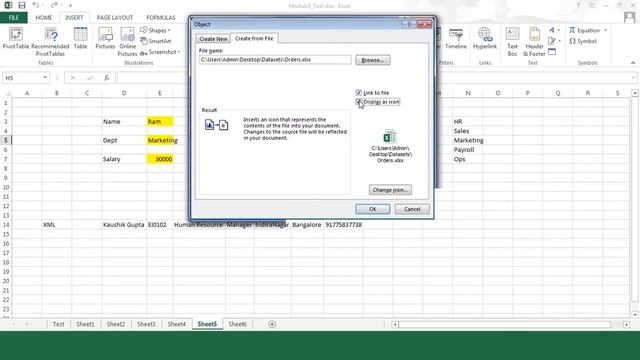Image resolution: width=640 pixels, height=360 pixels.
Task: Switch to the Sheet1 tab
Action: point(85,324)
